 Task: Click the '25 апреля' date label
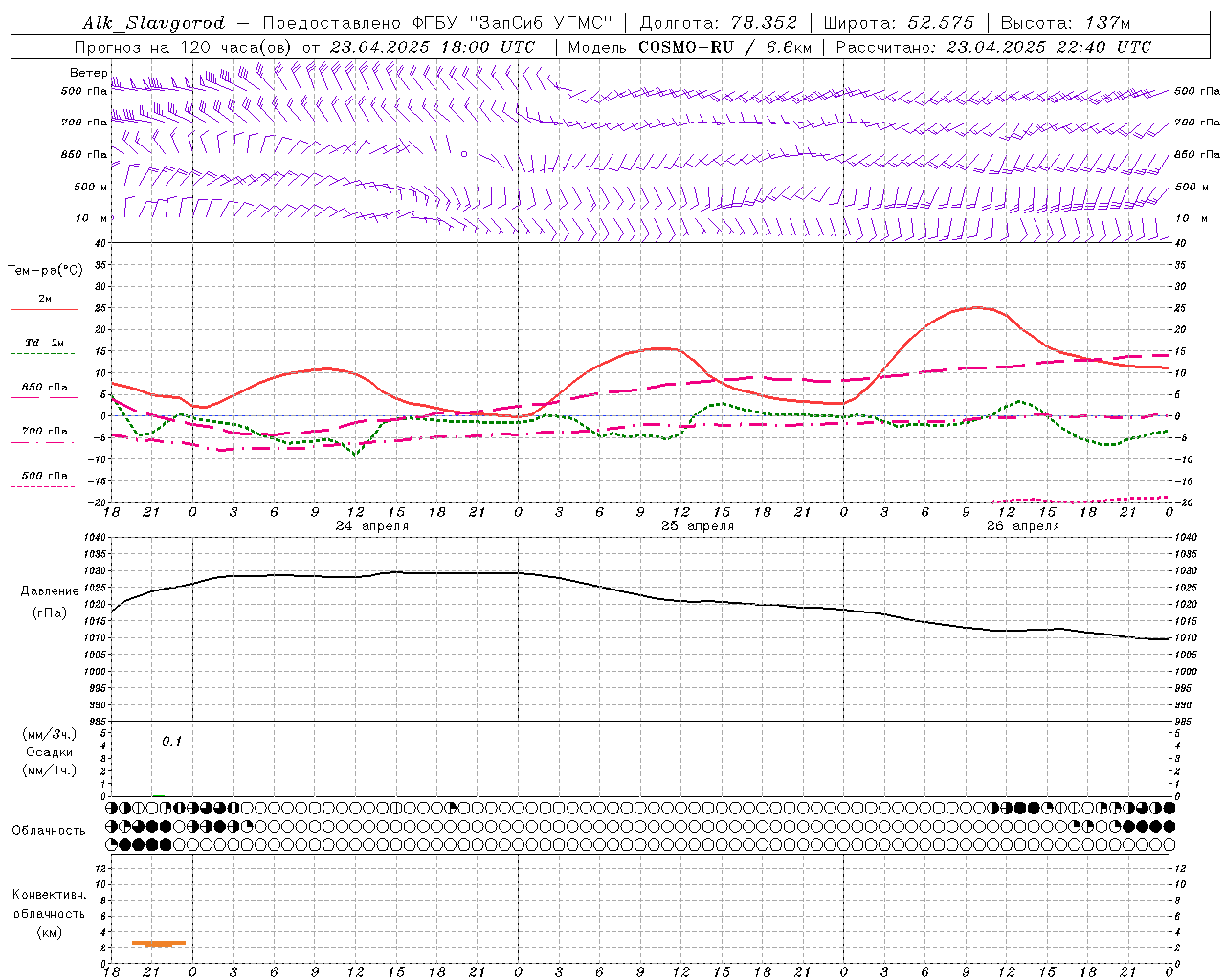click(x=698, y=526)
